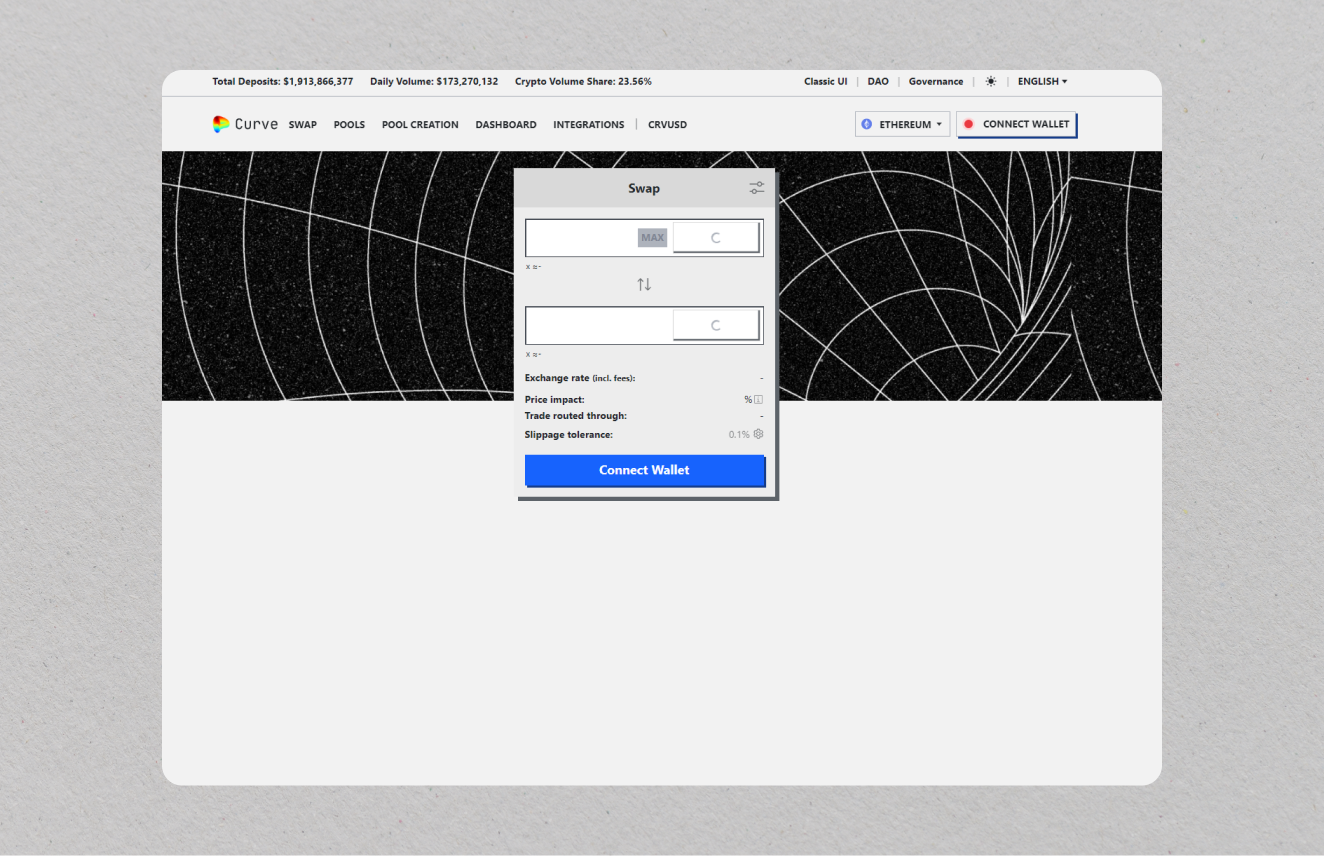Open the POOL CREATION page
This screenshot has height=856, width=1324.
pyautogui.click(x=420, y=125)
